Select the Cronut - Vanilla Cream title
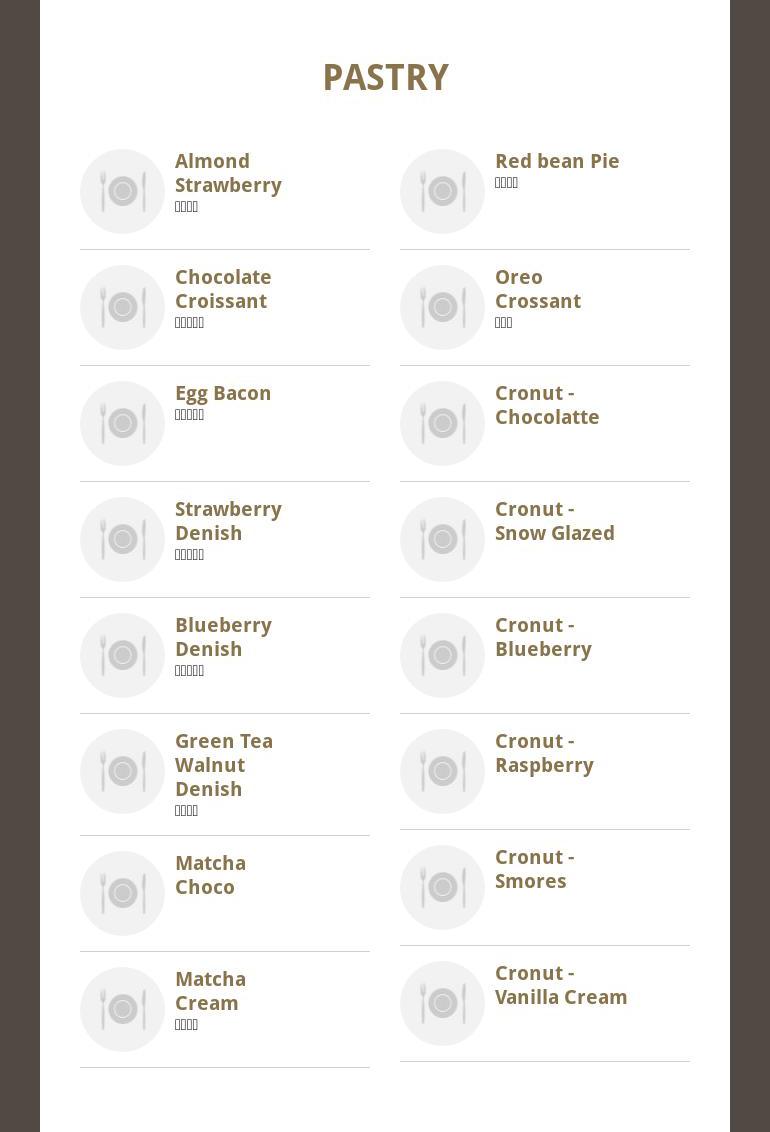This screenshot has height=1132, width=770. click(x=560, y=985)
